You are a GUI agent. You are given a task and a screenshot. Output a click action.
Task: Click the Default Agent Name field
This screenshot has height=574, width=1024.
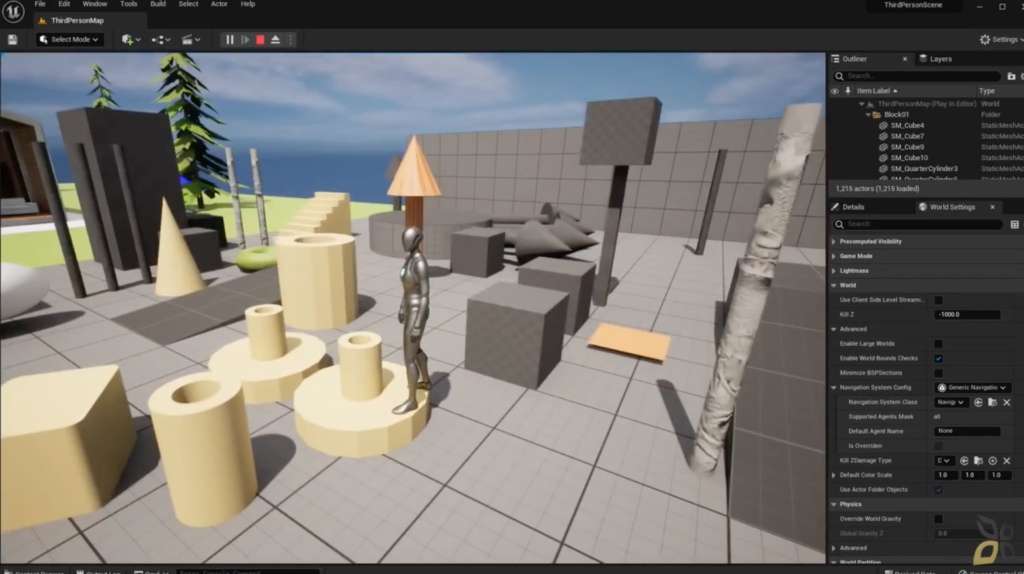(967, 431)
